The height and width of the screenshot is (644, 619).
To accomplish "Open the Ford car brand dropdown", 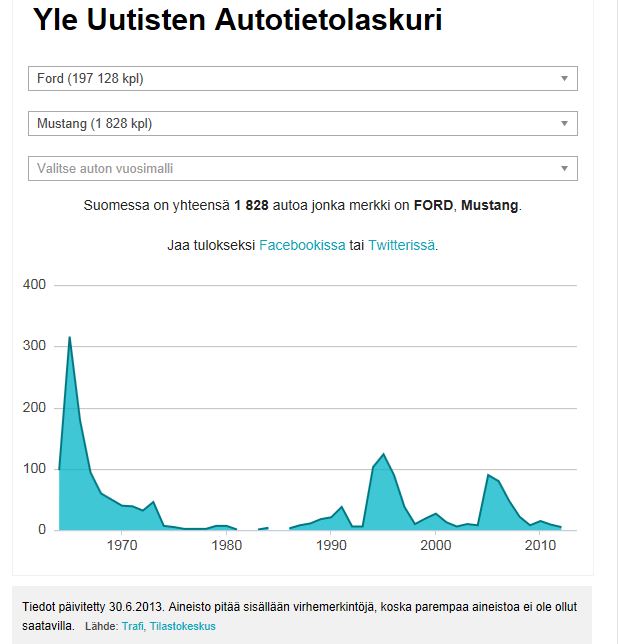I will click(290, 79).
